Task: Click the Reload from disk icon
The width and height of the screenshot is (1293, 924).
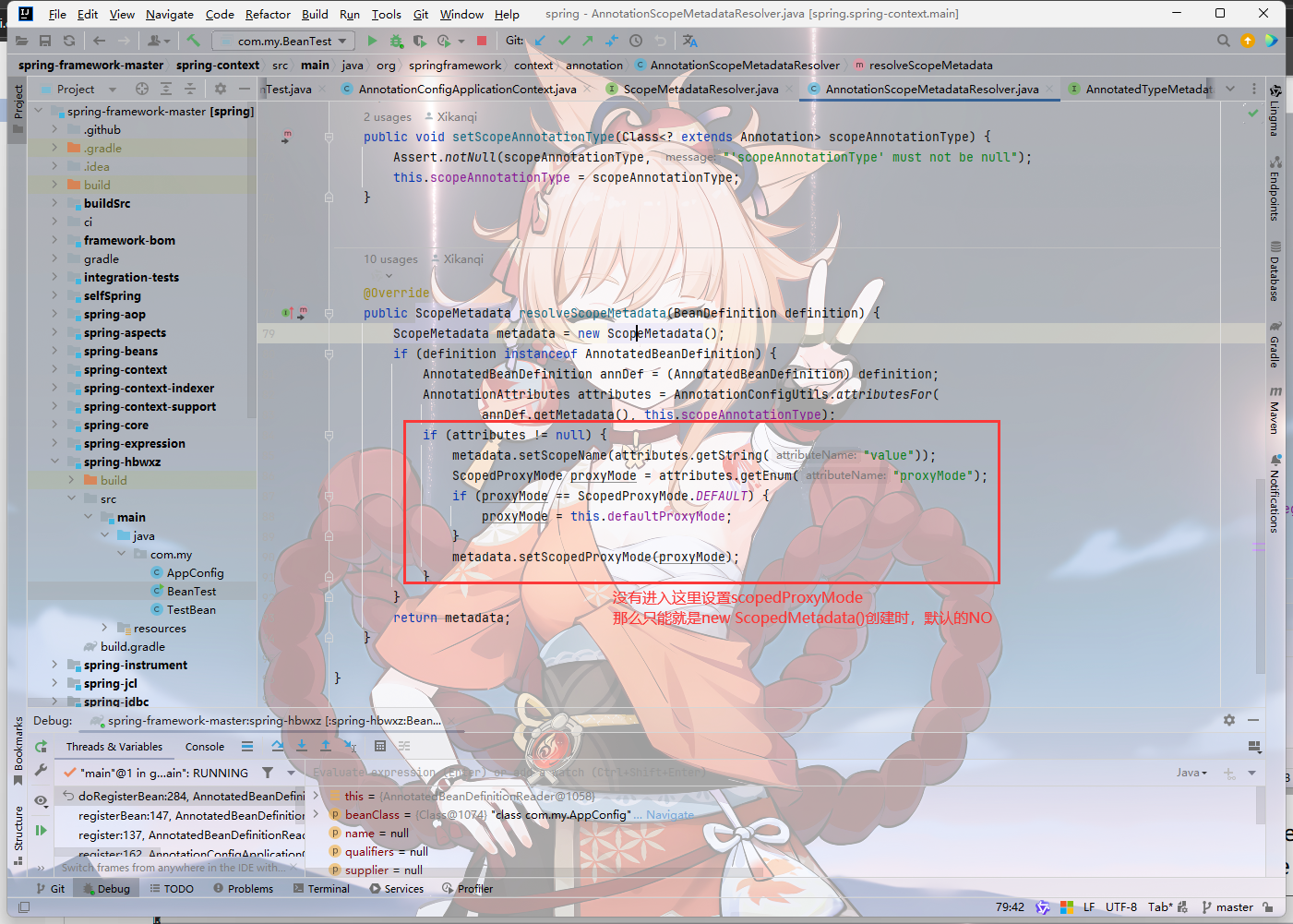Action: click(x=69, y=41)
